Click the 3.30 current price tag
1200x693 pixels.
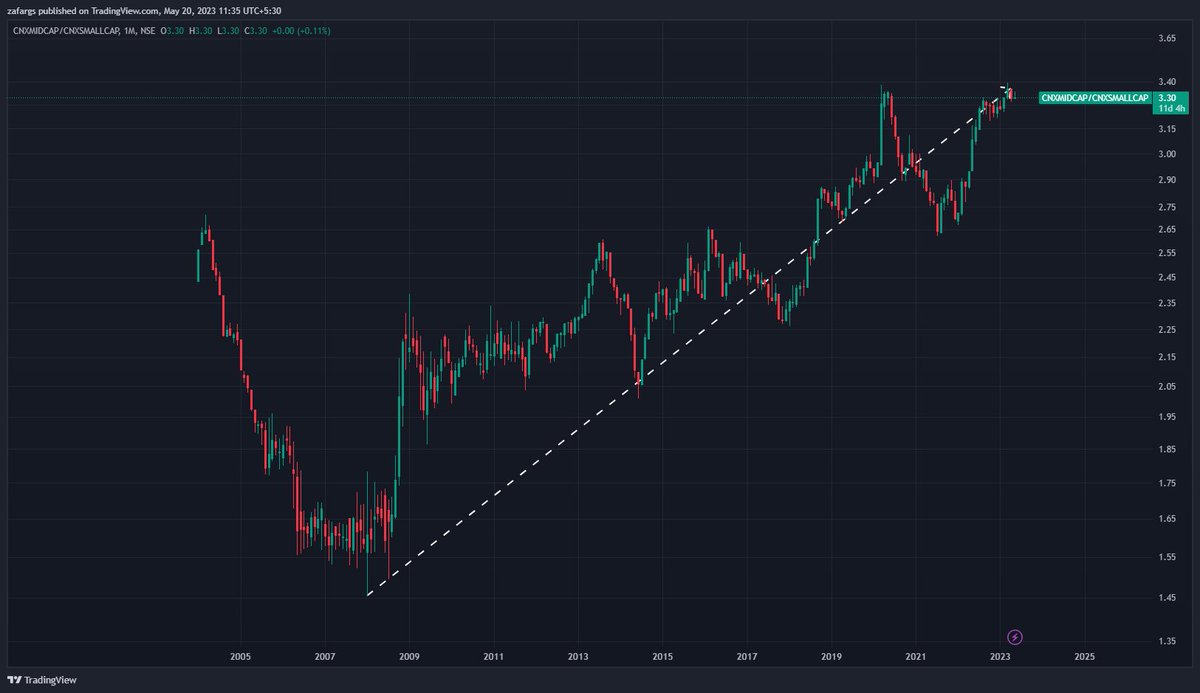pos(1166,97)
